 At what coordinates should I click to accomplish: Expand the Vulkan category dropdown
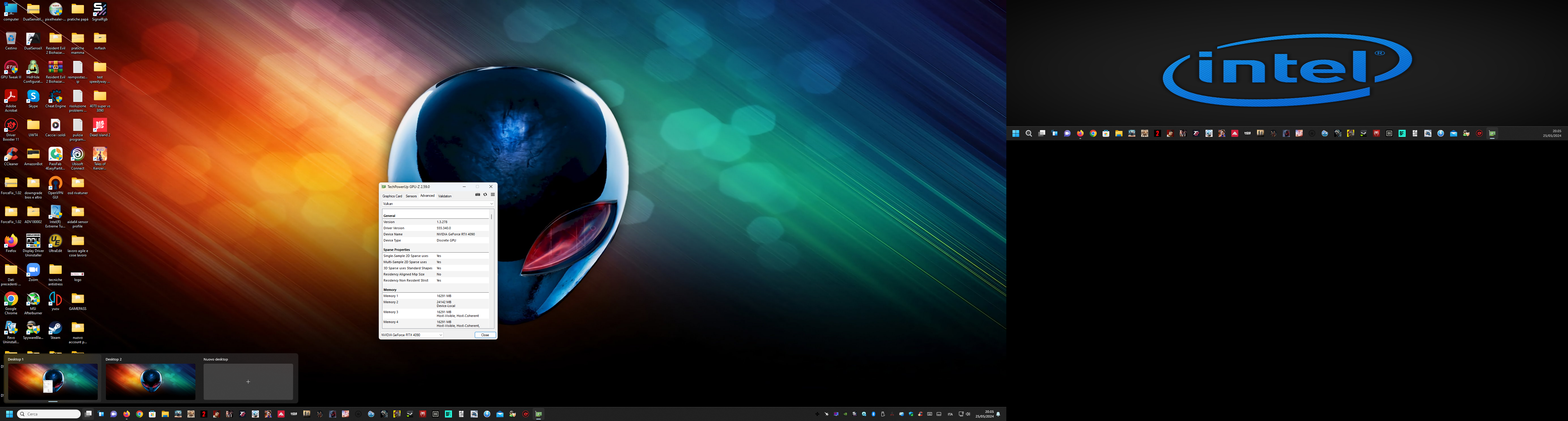(x=438, y=204)
